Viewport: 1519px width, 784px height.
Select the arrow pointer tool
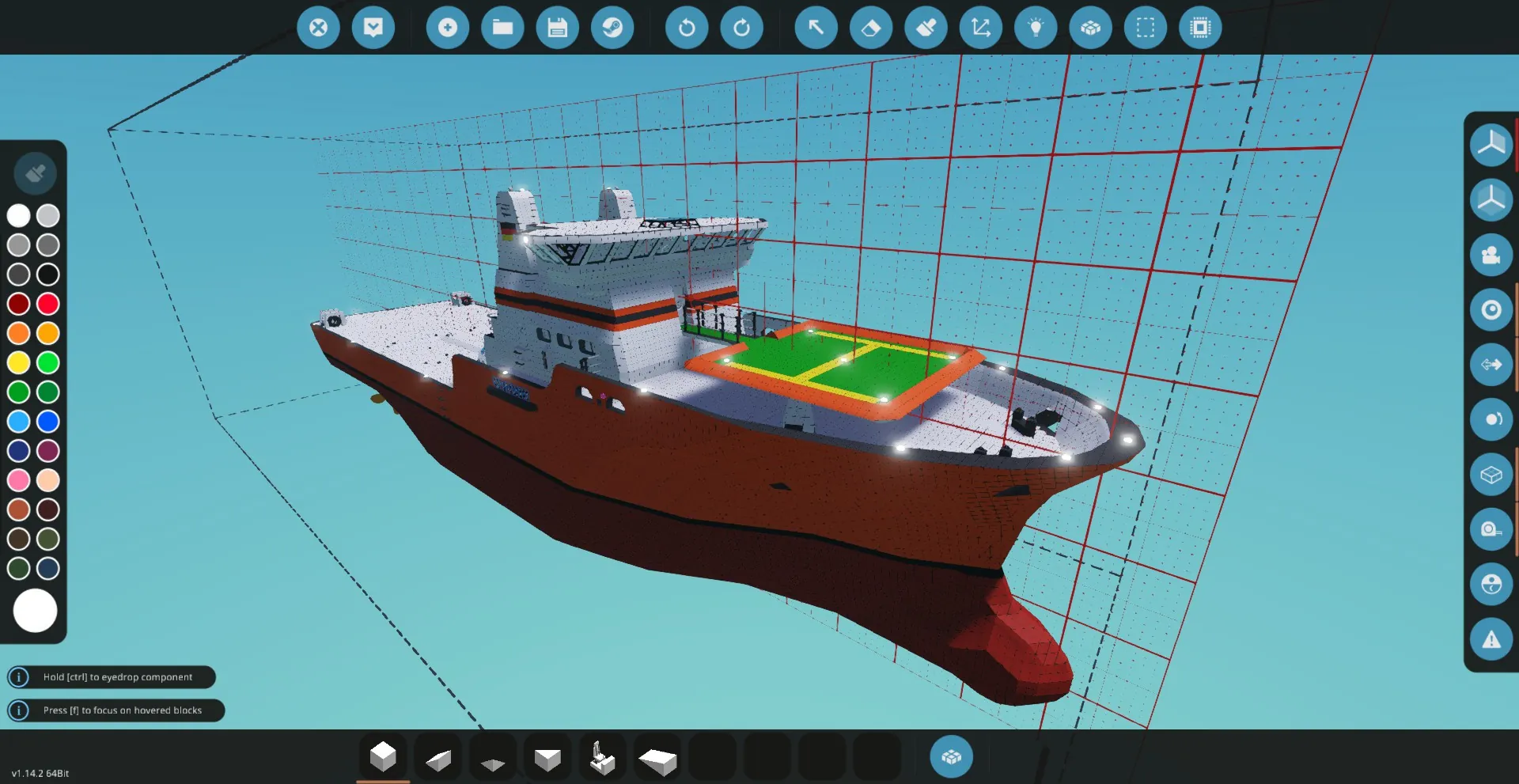(x=816, y=28)
